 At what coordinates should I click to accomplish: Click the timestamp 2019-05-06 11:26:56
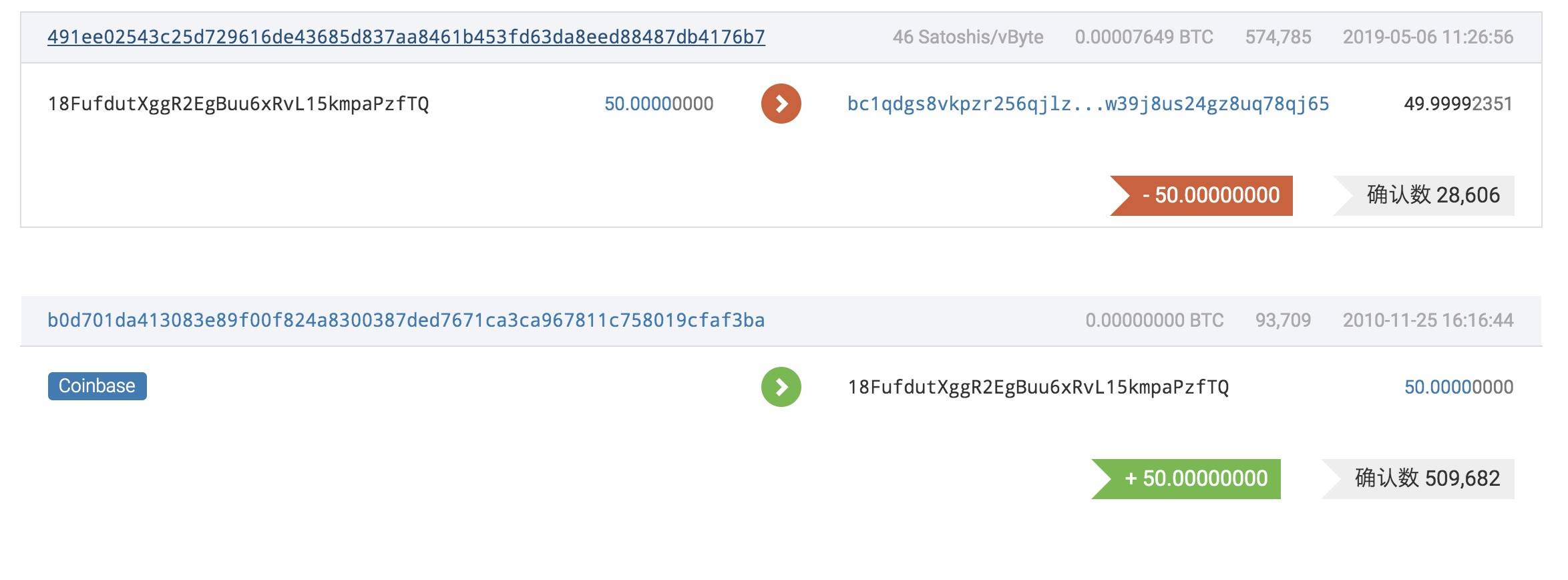pyautogui.click(x=1428, y=37)
